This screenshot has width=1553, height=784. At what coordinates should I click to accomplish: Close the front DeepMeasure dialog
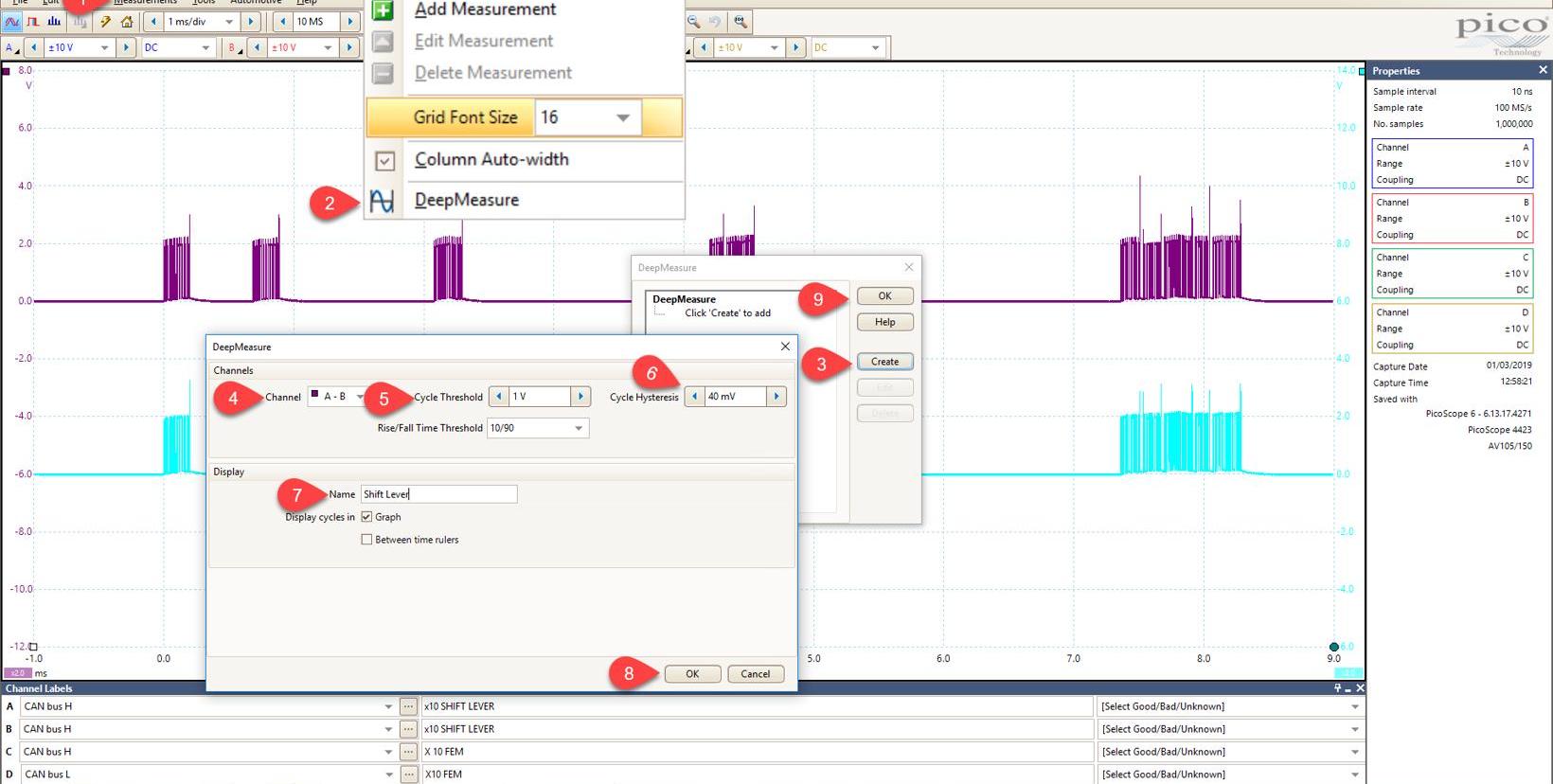785,347
